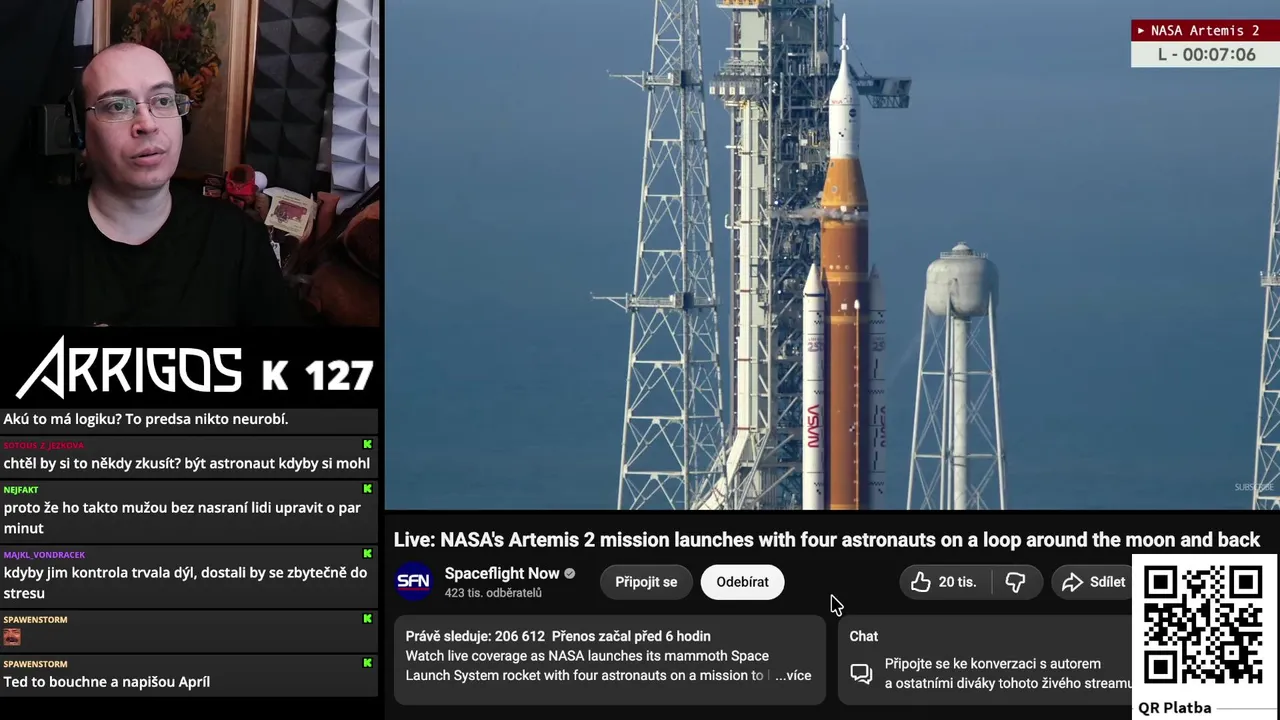
Task: Click the webcam feed of the streamer
Action: pyautogui.click(x=190, y=163)
